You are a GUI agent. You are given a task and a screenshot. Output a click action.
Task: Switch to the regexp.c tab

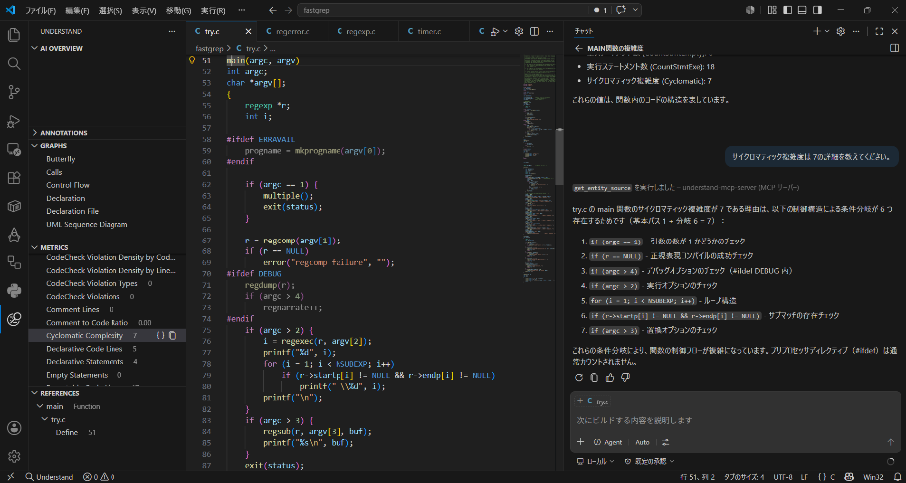pyautogui.click(x=361, y=31)
